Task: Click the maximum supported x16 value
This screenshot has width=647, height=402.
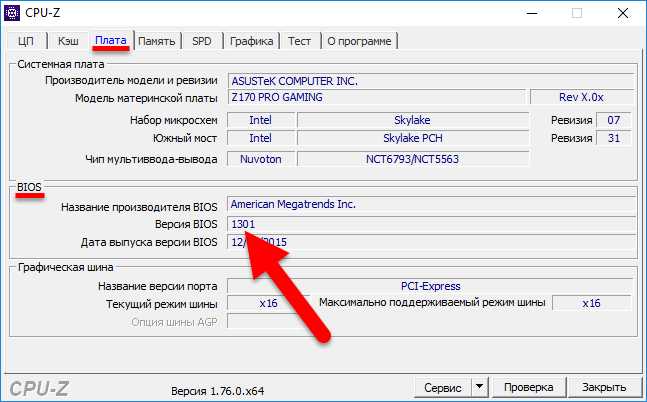Action: click(x=591, y=303)
